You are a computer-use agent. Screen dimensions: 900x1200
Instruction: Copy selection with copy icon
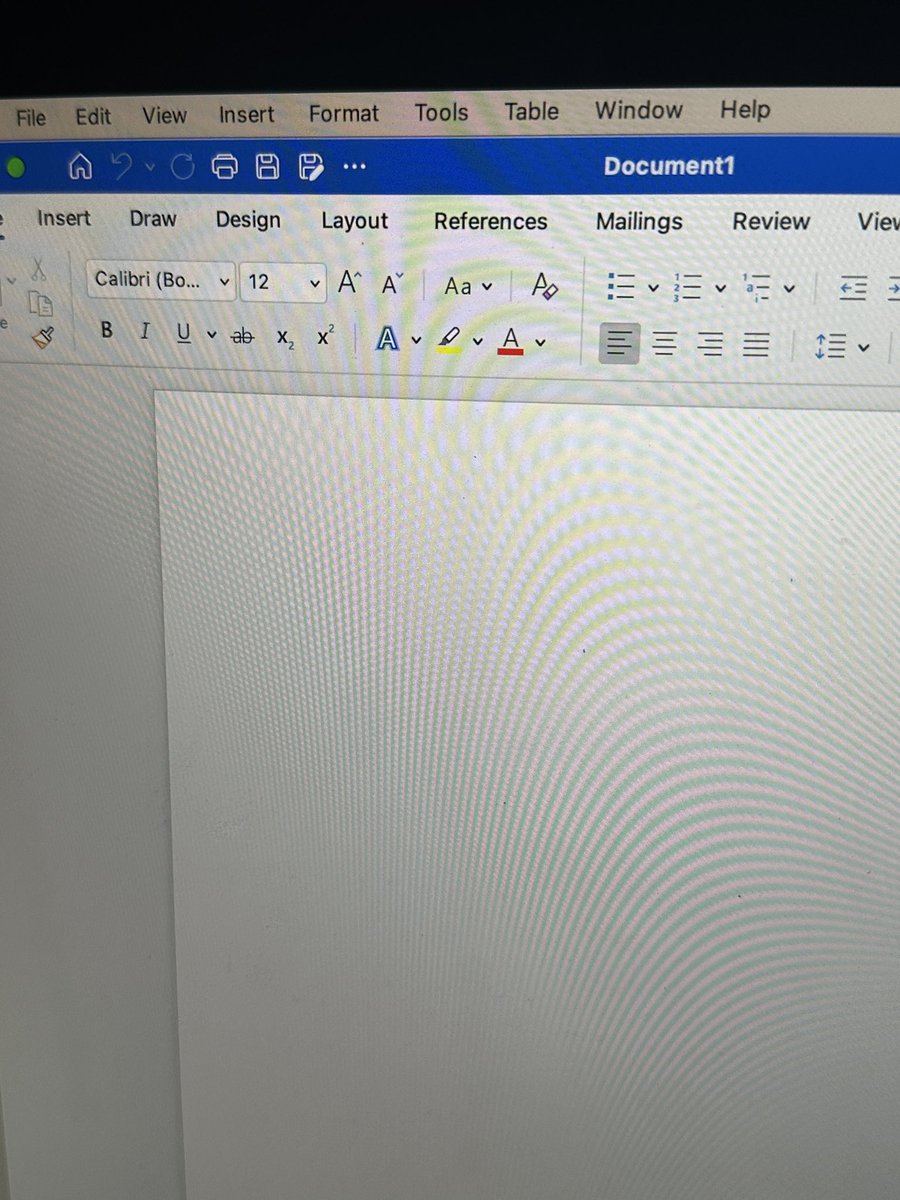39,304
